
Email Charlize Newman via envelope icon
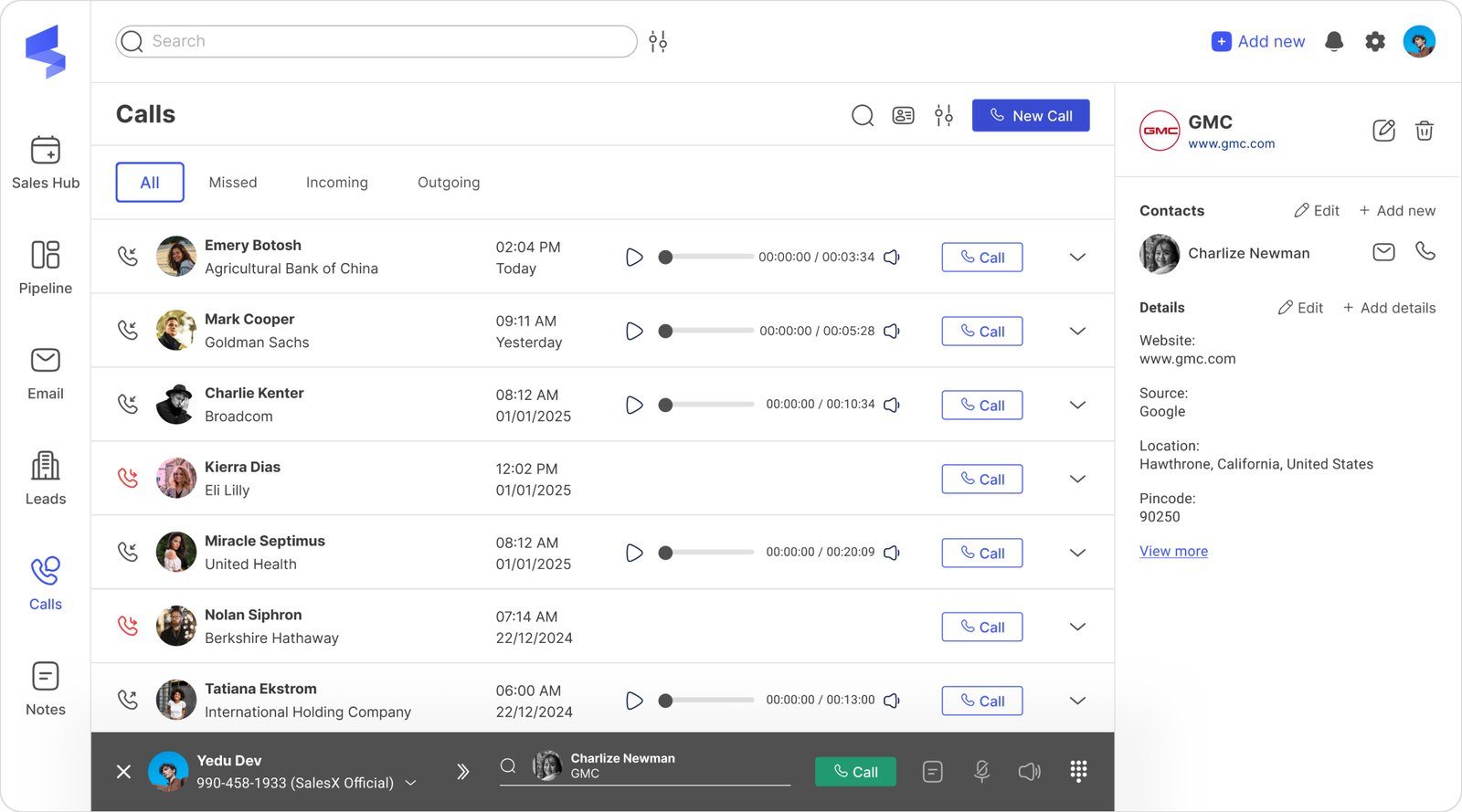tap(1383, 252)
